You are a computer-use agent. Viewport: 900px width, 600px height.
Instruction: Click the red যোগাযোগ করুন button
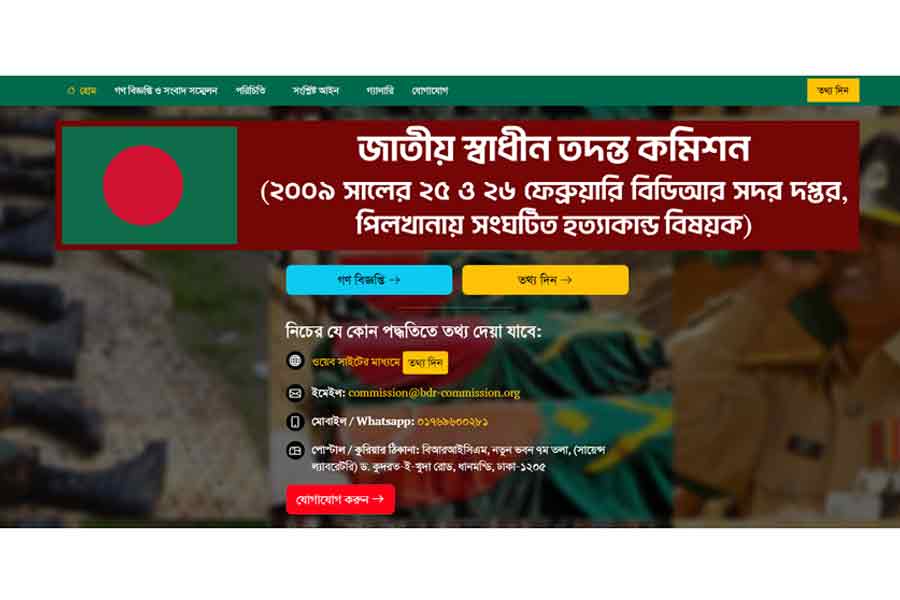tap(340, 500)
